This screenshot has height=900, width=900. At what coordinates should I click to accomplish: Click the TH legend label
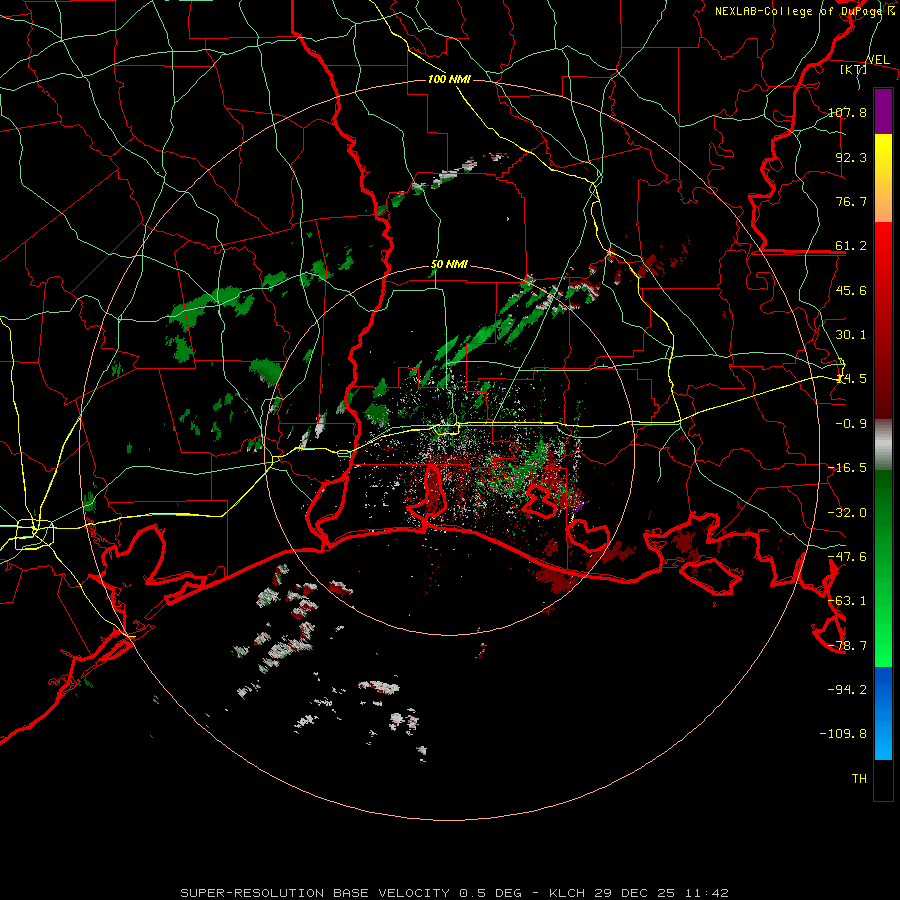coord(859,779)
